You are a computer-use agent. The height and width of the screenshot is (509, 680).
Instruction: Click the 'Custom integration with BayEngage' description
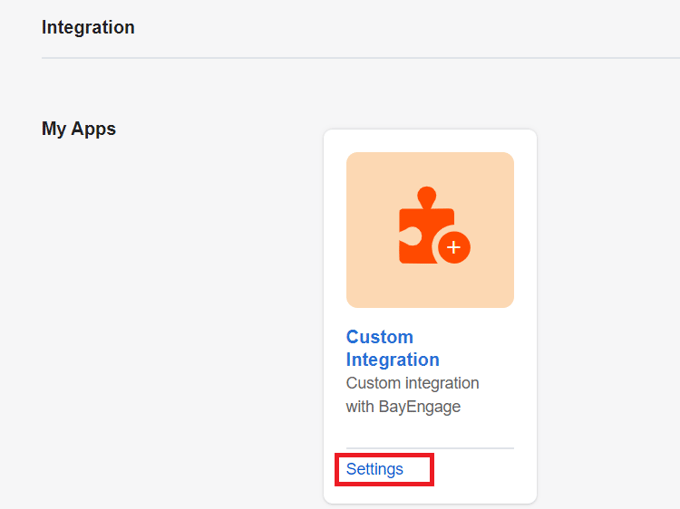412,395
